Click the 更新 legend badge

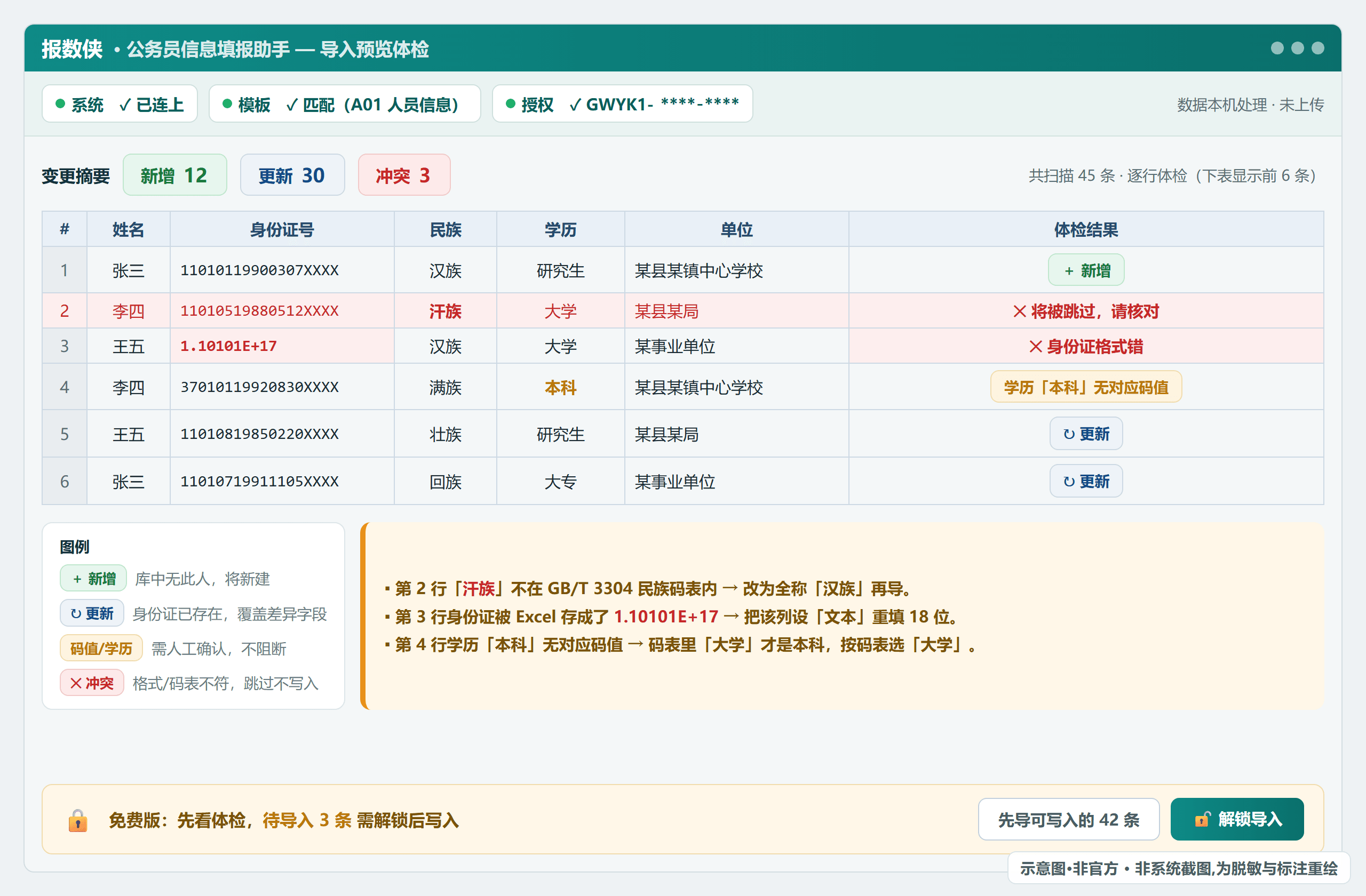pos(92,613)
